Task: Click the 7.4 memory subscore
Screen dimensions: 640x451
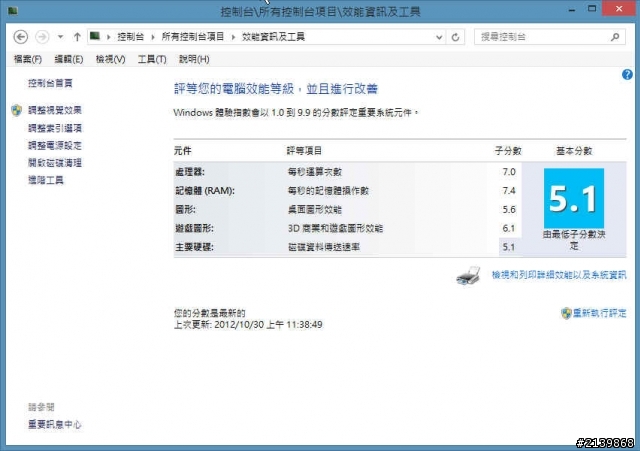Action: pos(509,191)
